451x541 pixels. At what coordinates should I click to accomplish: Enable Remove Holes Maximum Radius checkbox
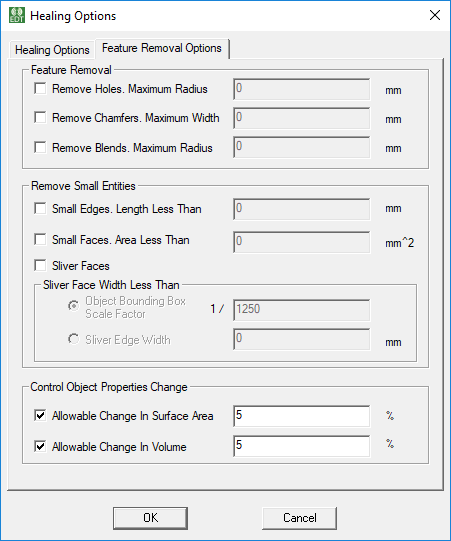tap(40, 88)
